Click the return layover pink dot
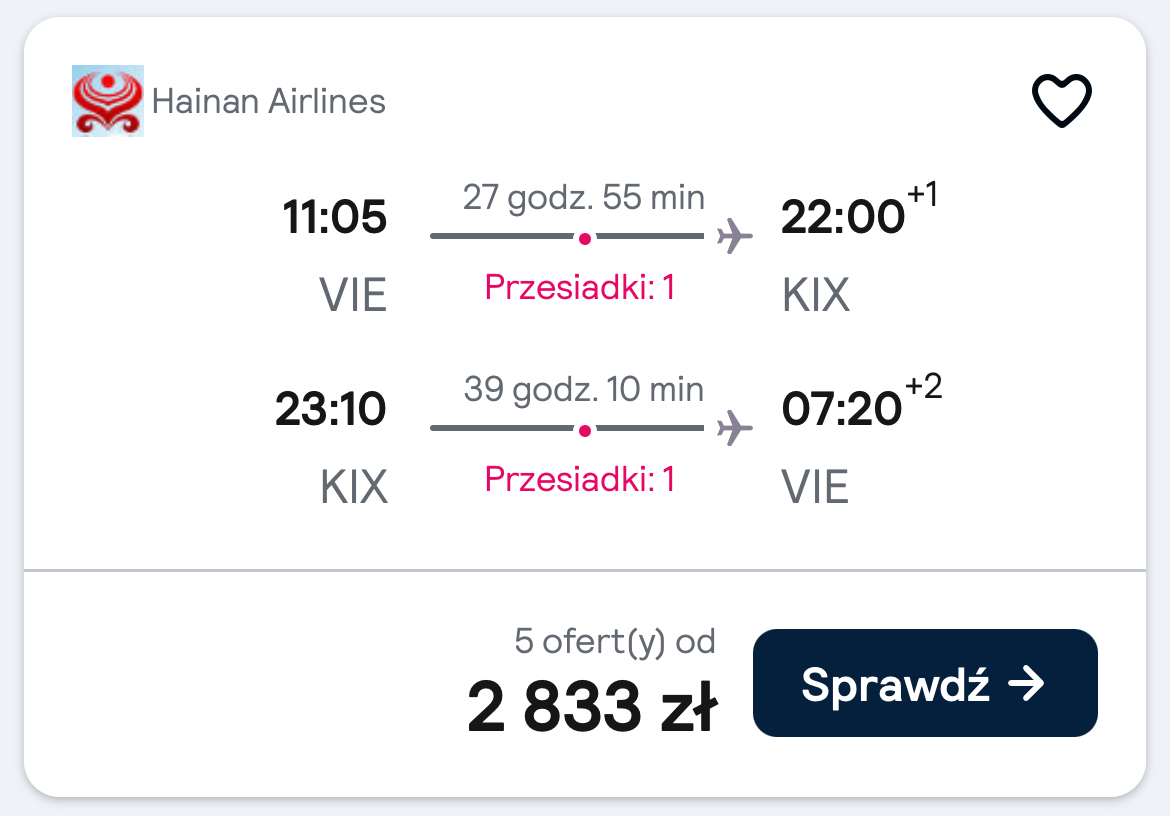Screen dimensions: 1170x816 (585, 430)
